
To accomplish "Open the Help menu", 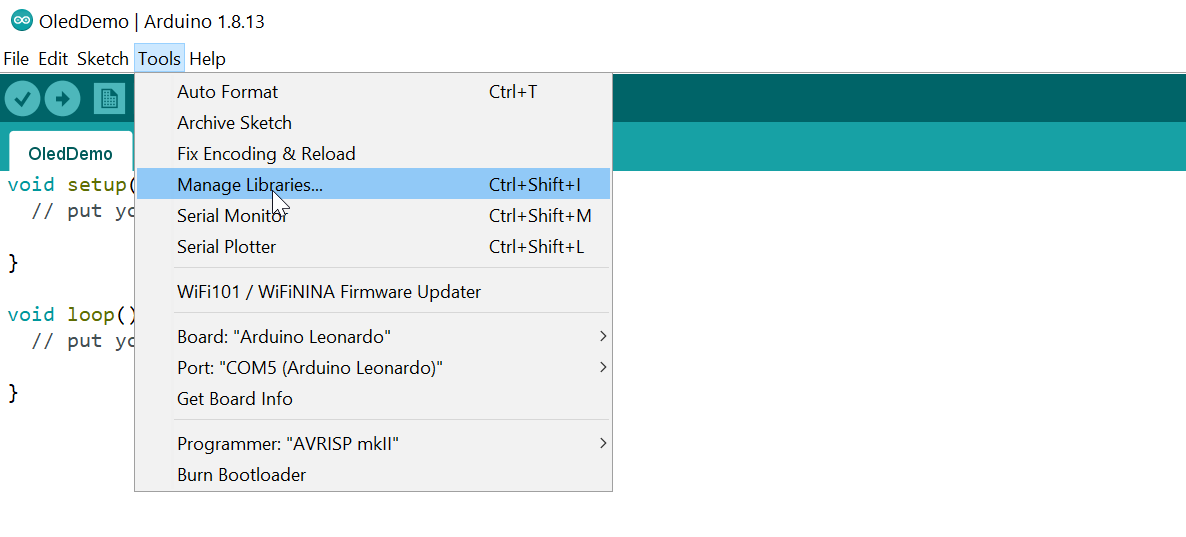I will [x=207, y=58].
